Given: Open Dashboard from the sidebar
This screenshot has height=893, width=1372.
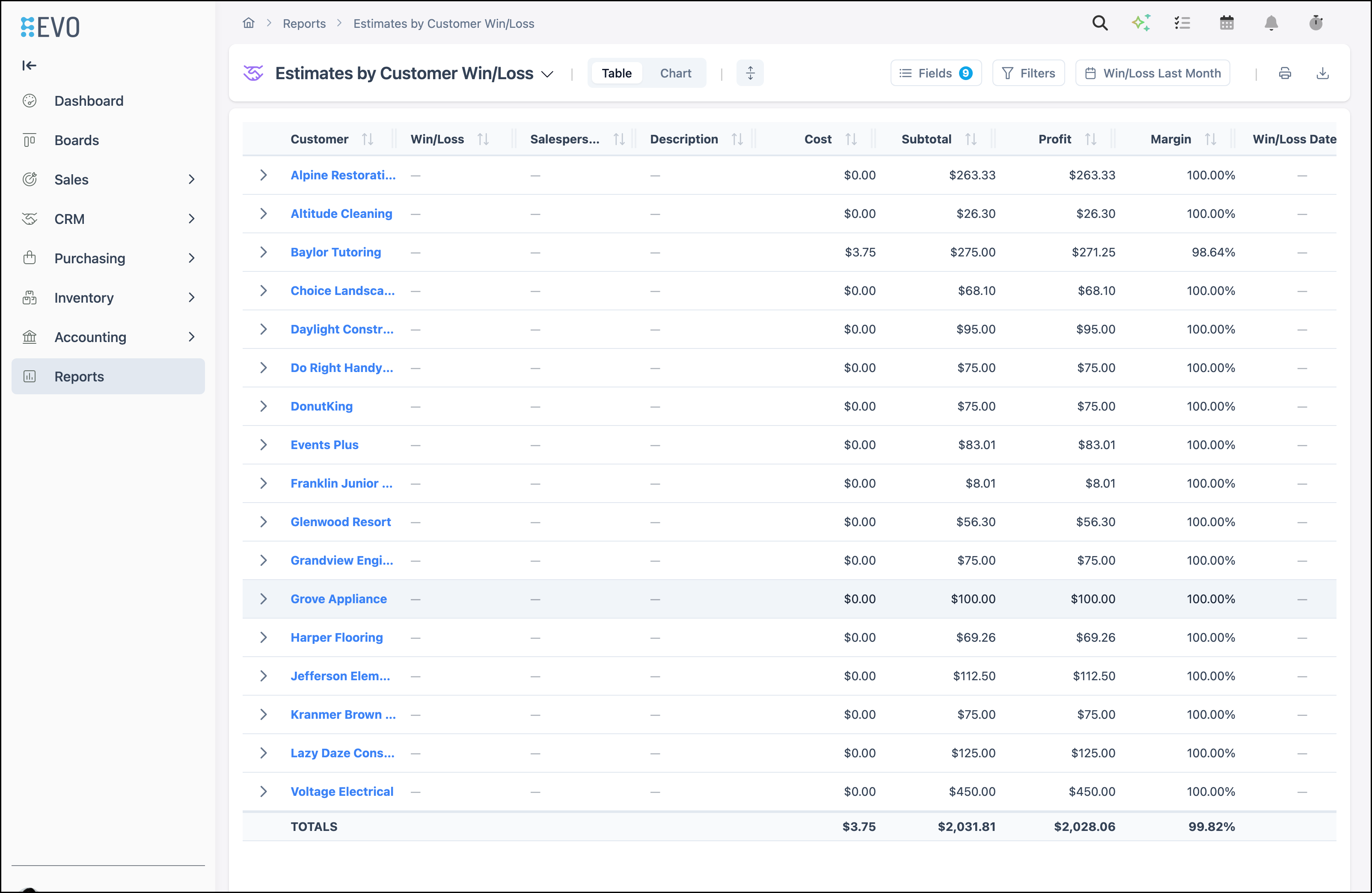Looking at the screenshot, I should coord(108,101).
